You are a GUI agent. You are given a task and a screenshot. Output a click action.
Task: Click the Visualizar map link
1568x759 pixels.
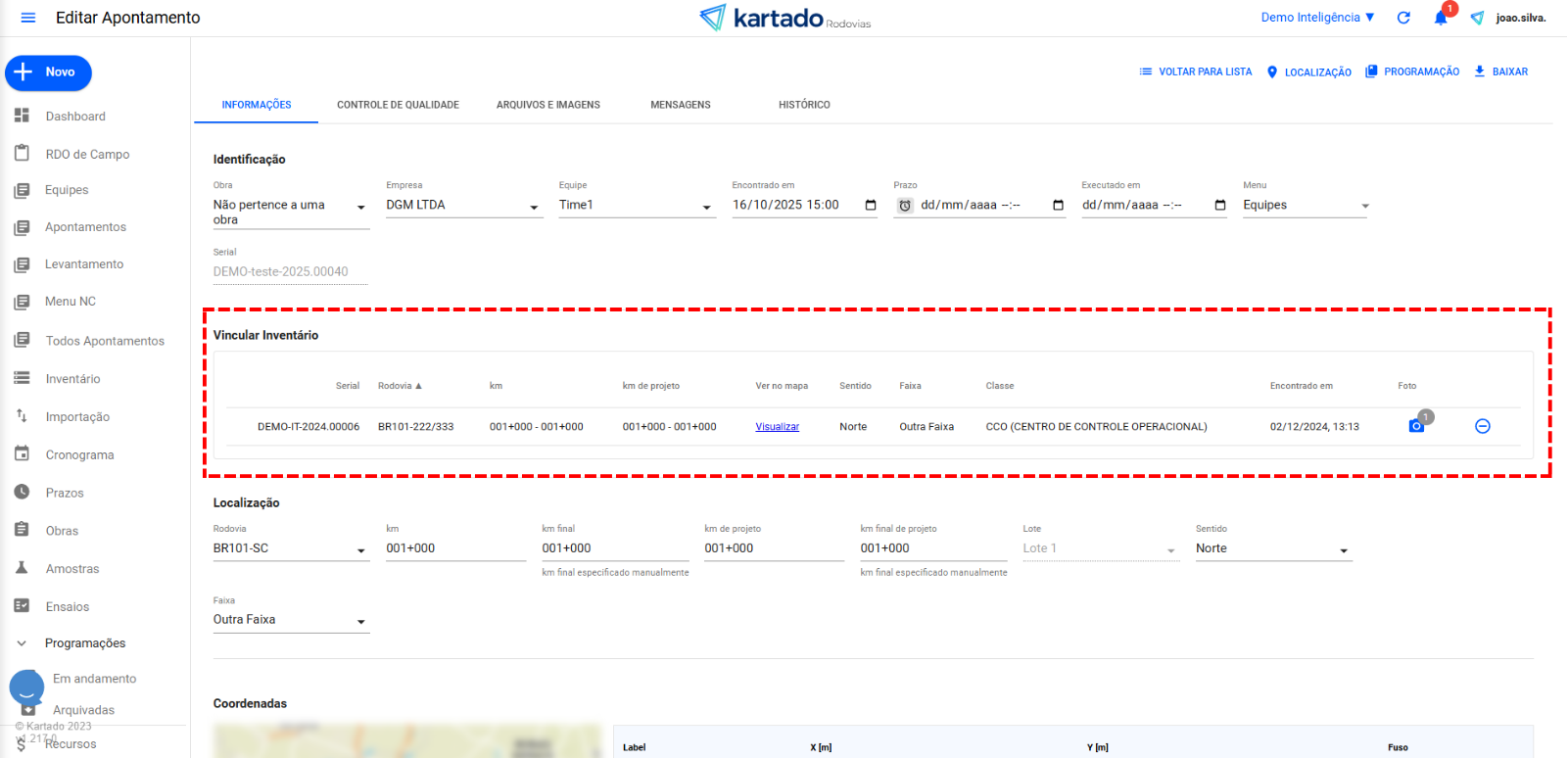777,427
